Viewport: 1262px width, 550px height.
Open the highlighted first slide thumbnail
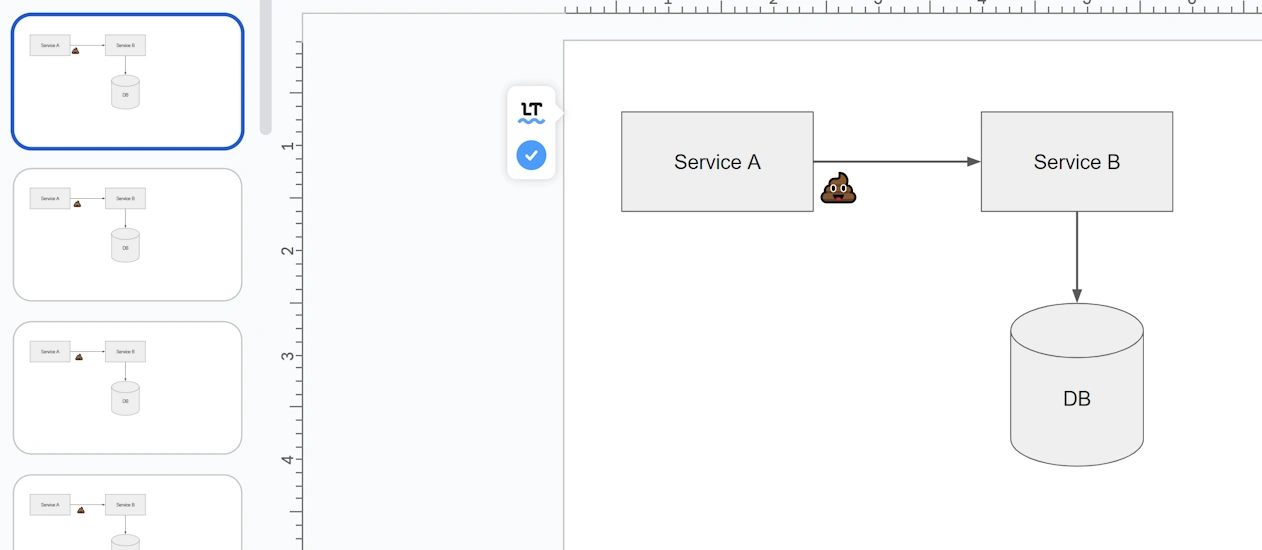(x=127, y=81)
